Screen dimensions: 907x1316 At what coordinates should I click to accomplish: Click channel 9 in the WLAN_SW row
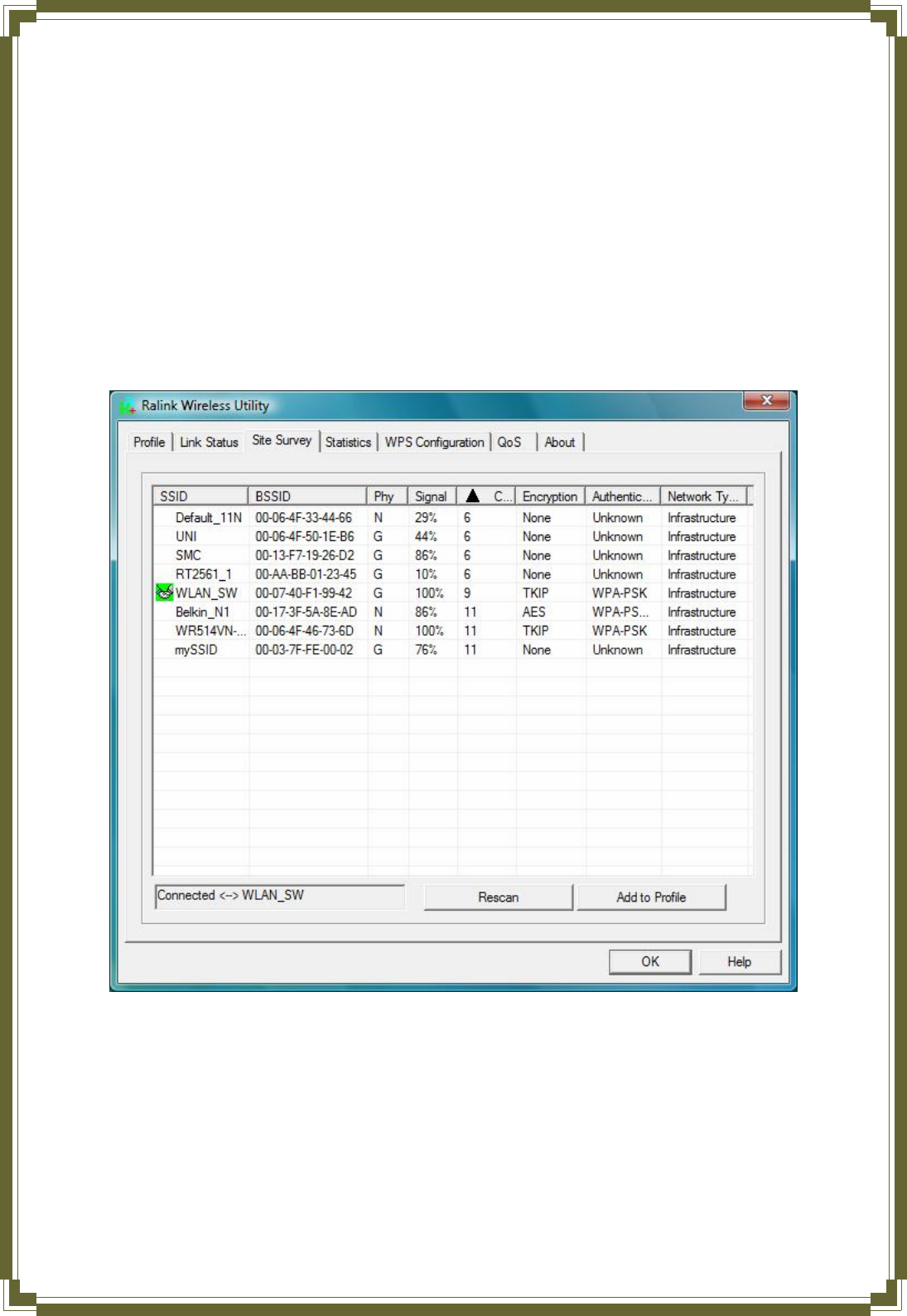pos(467,593)
